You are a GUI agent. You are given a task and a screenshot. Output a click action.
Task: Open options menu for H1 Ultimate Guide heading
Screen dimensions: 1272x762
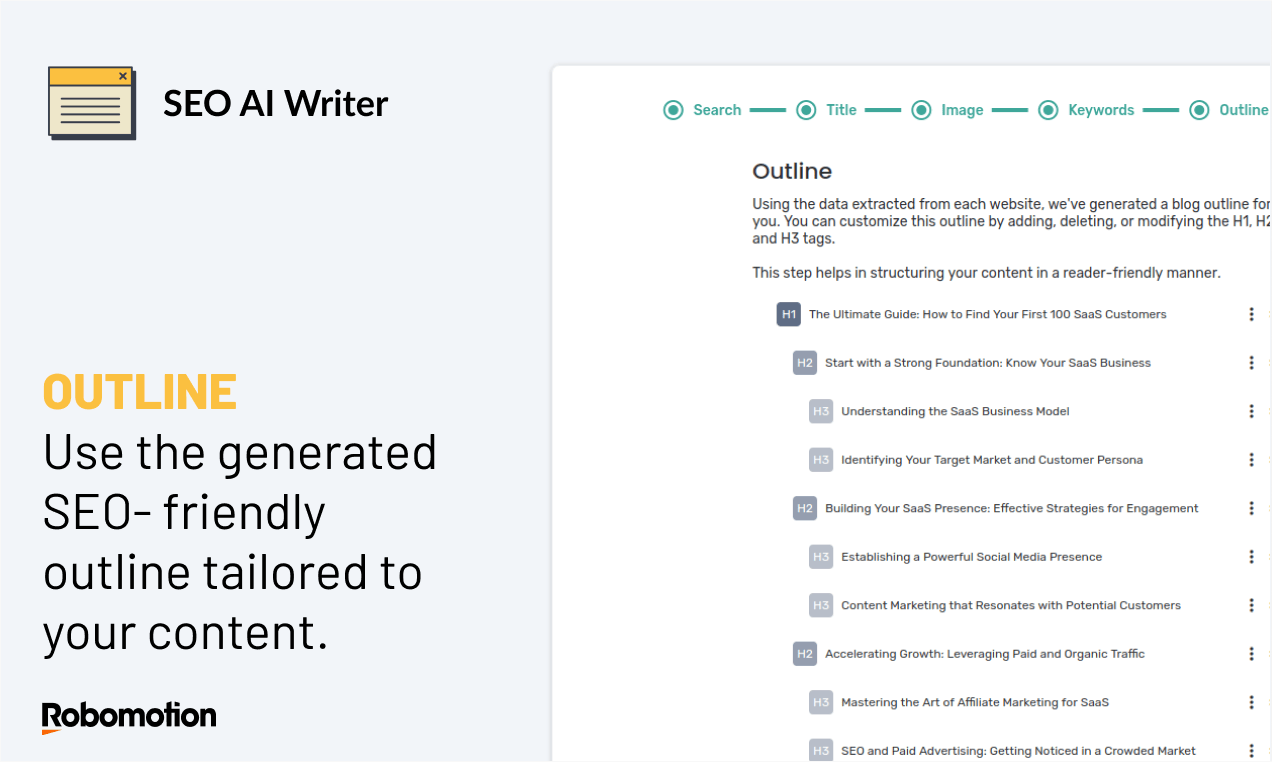tap(1251, 314)
